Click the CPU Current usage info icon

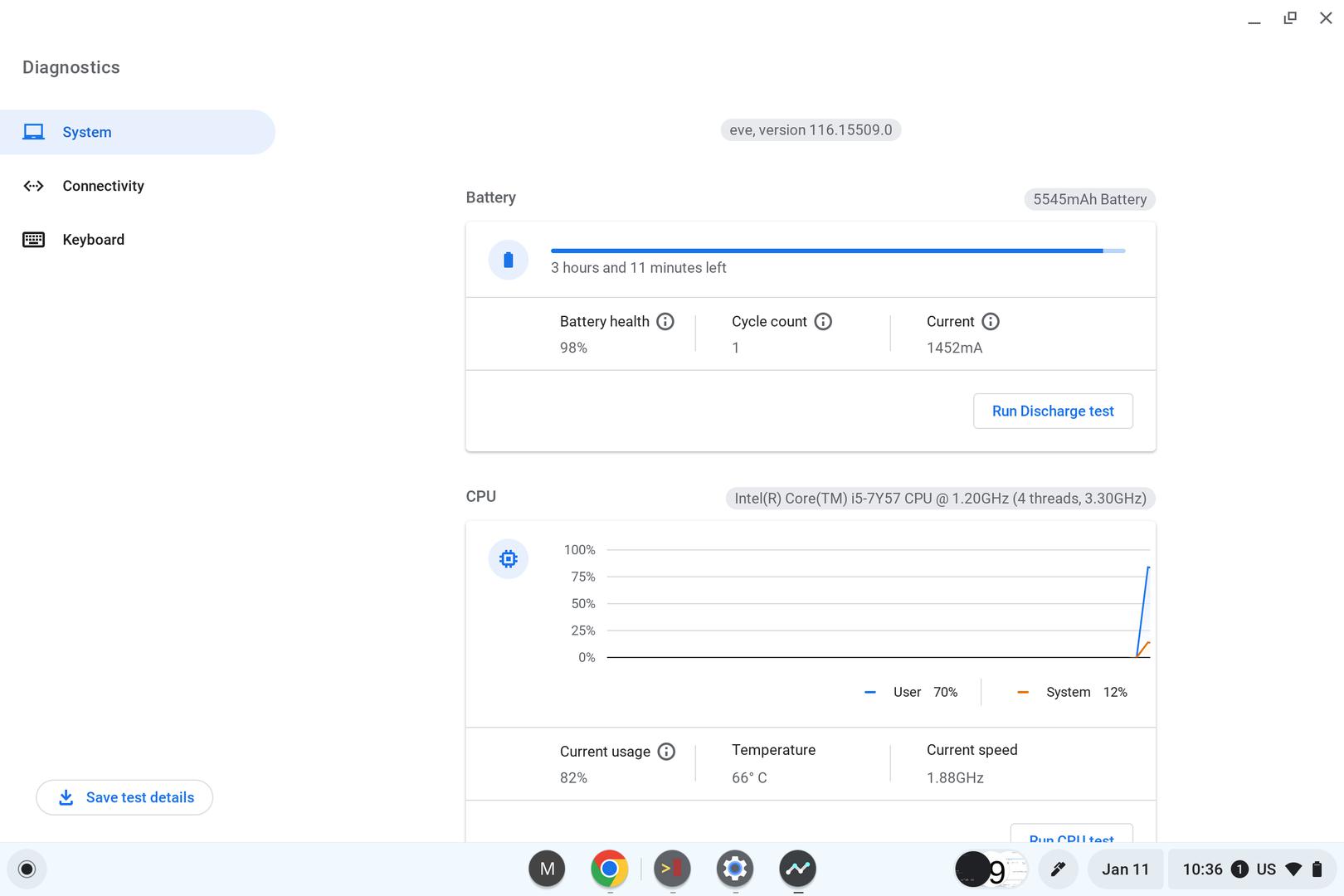point(666,752)
